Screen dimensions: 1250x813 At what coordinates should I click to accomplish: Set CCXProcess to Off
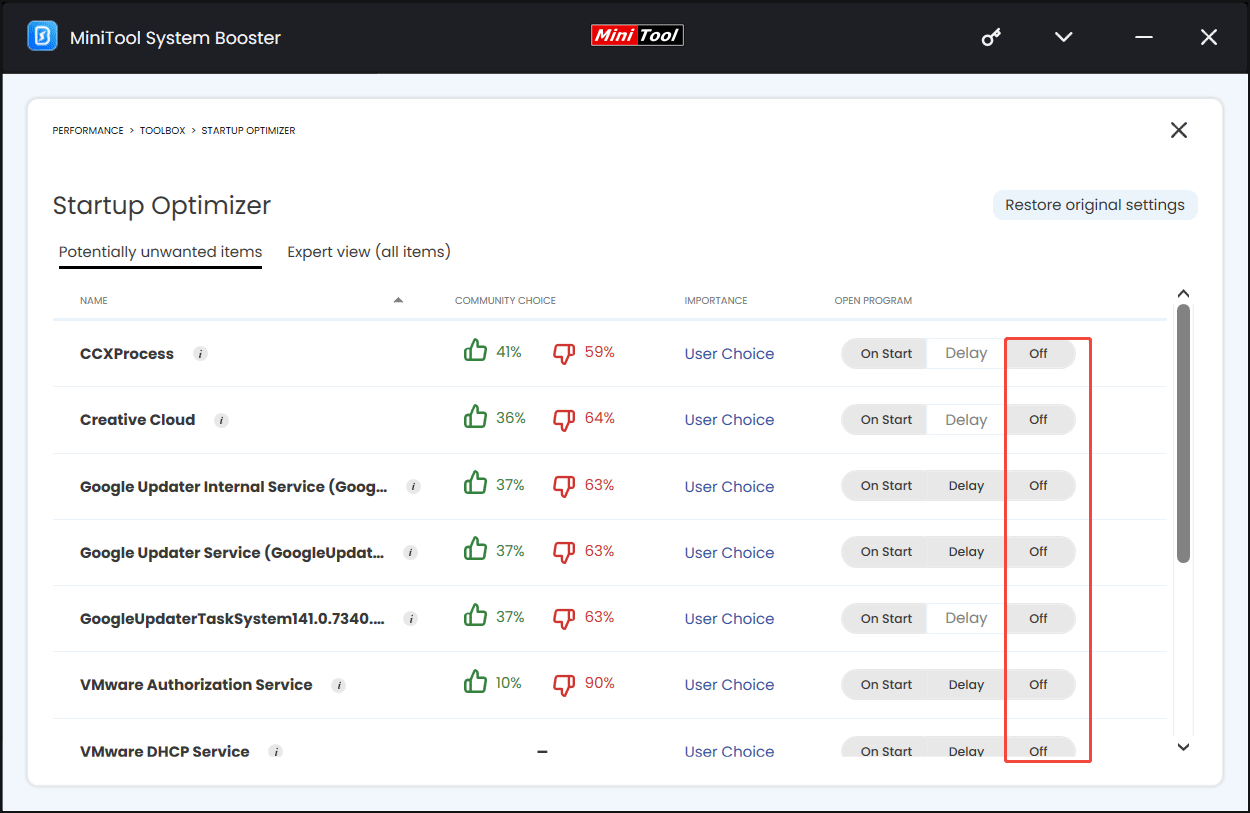coord(1039,354)
